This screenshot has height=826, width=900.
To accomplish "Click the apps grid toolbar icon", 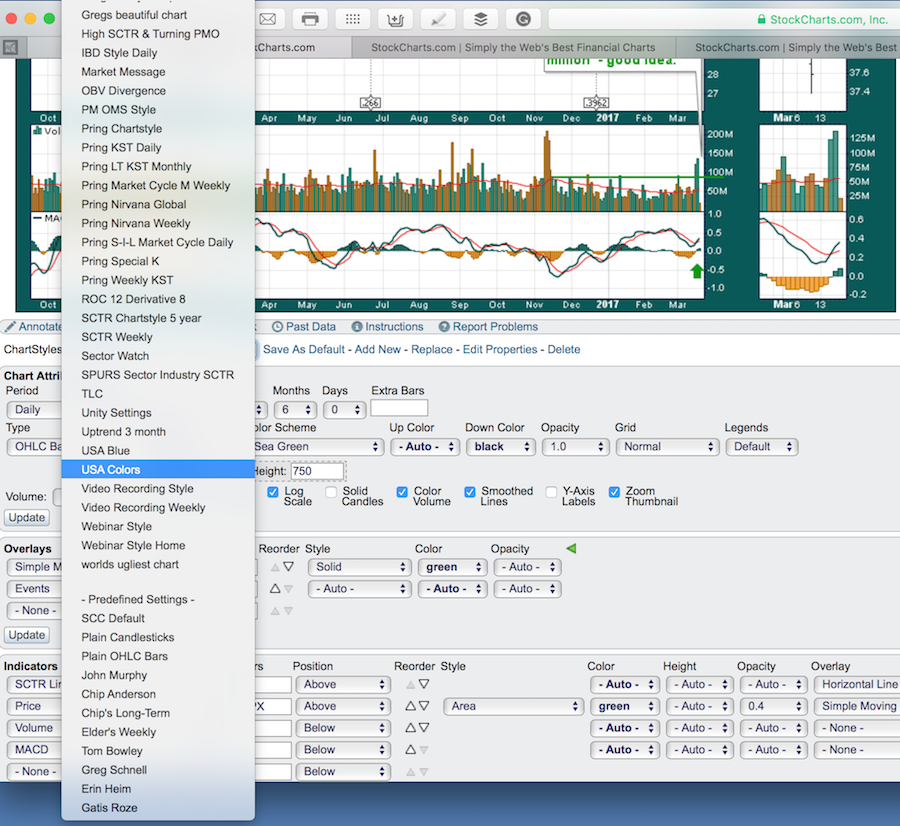I will click(353, 19).
